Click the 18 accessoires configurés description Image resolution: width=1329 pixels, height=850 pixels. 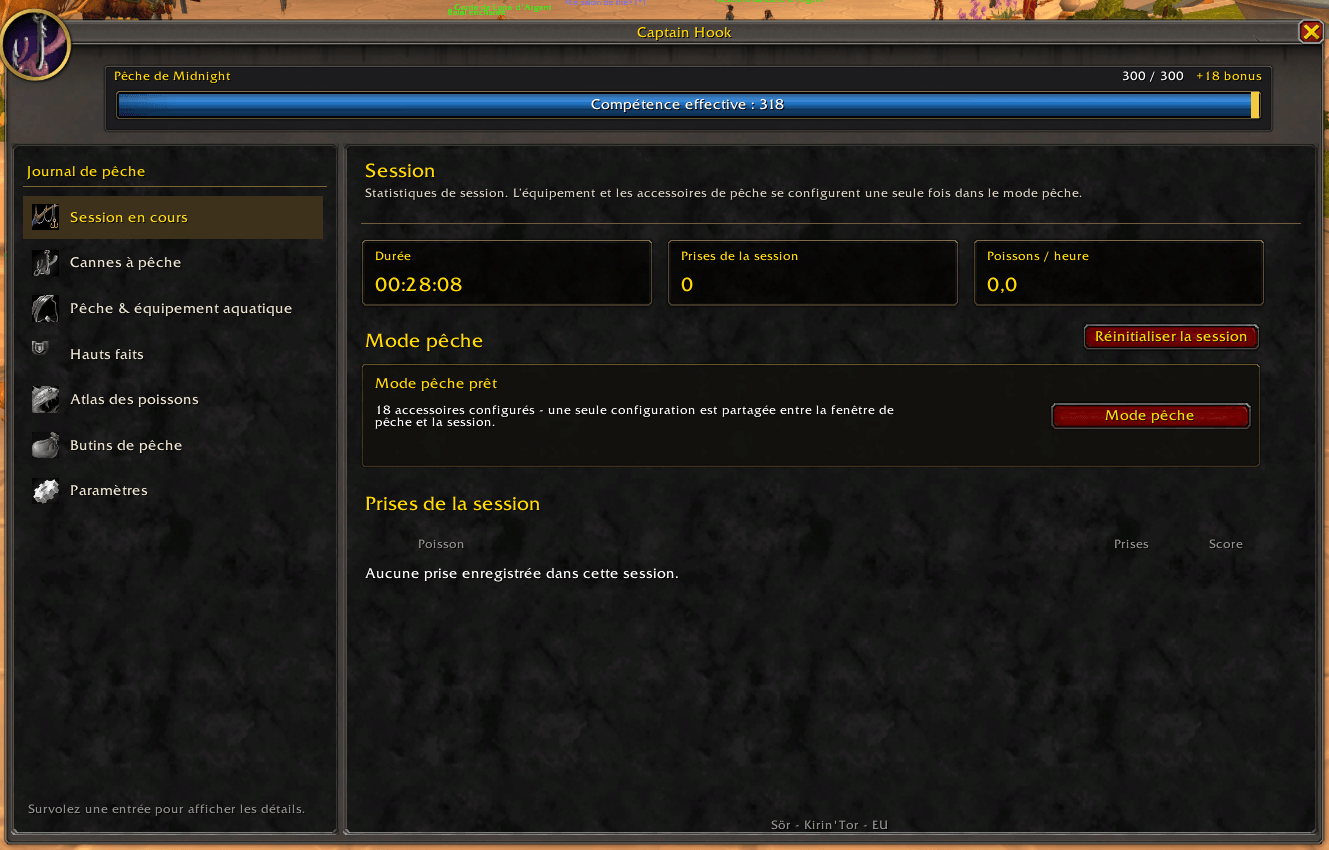pyautogui.click(x=634, y=416)
